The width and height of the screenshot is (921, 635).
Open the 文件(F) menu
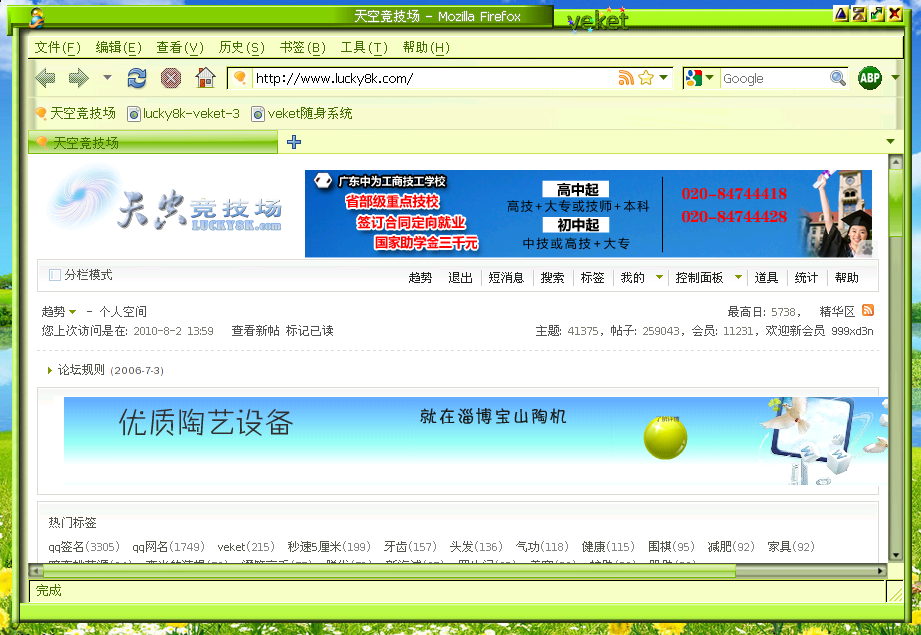click(57, 48)
